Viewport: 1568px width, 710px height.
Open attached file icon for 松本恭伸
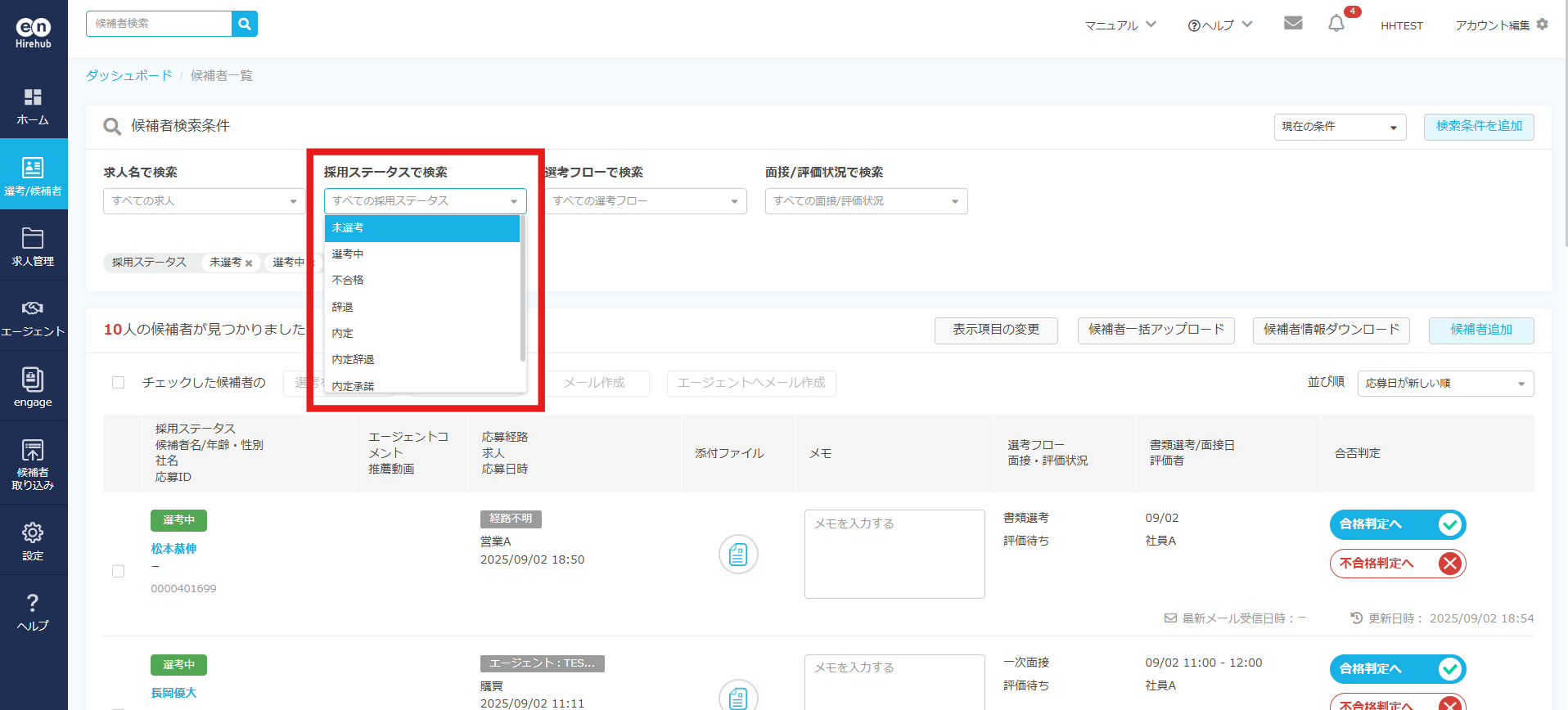(738, 555)
